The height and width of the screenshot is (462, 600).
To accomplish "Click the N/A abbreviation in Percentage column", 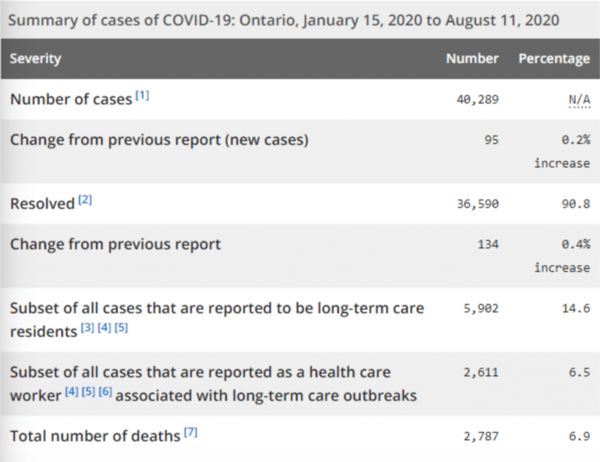I will pyautogui.click(x=577, y=99).
